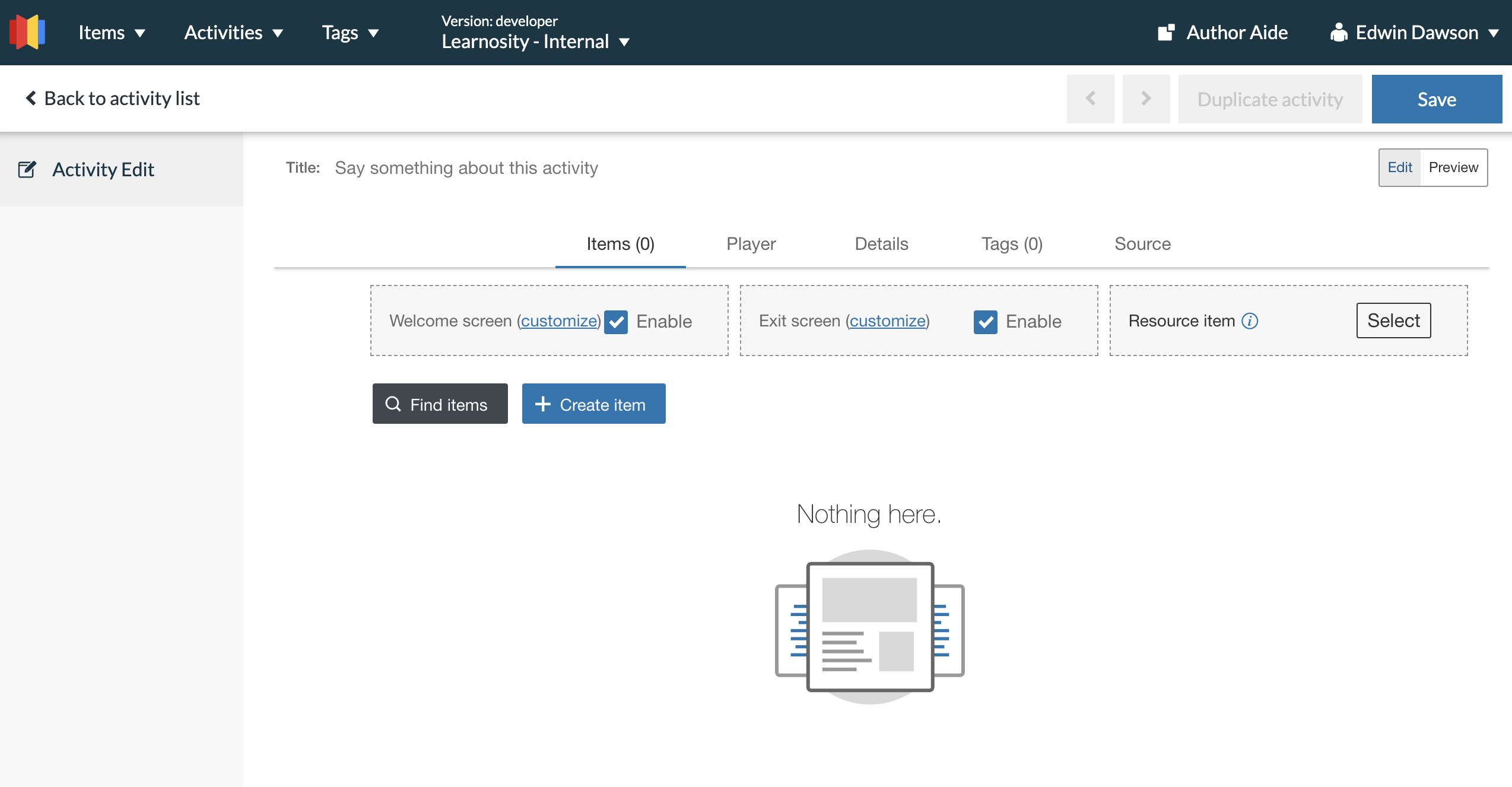The width and height of the screenshot is (1512, 787).
Task: Click the info icon beside Resource item
Action: 1250,321
